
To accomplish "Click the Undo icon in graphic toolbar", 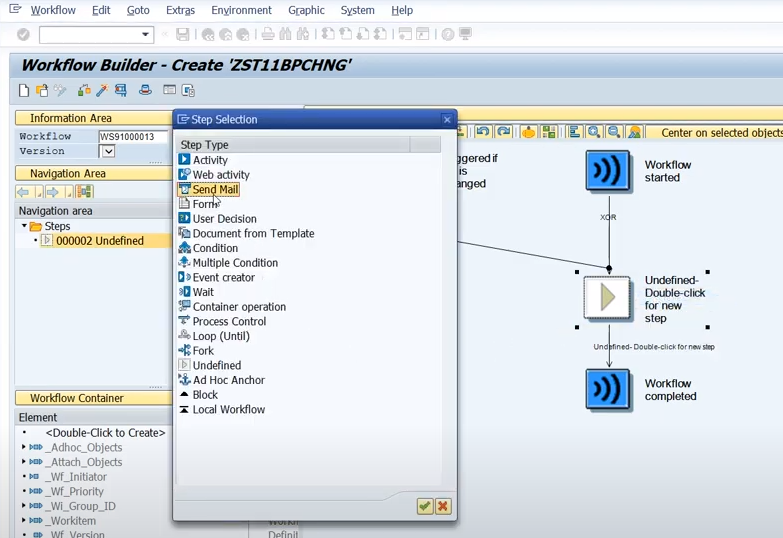I will point(482,132).
